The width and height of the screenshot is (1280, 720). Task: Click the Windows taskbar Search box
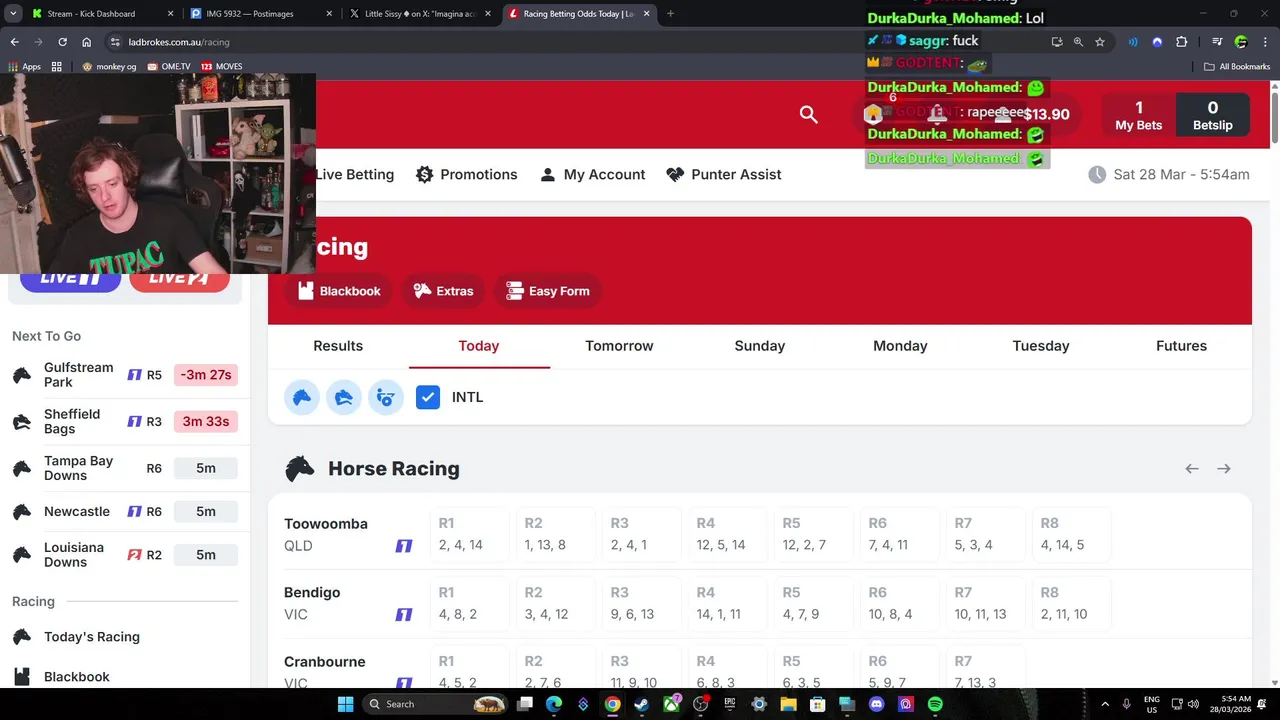tap(435, 704)
